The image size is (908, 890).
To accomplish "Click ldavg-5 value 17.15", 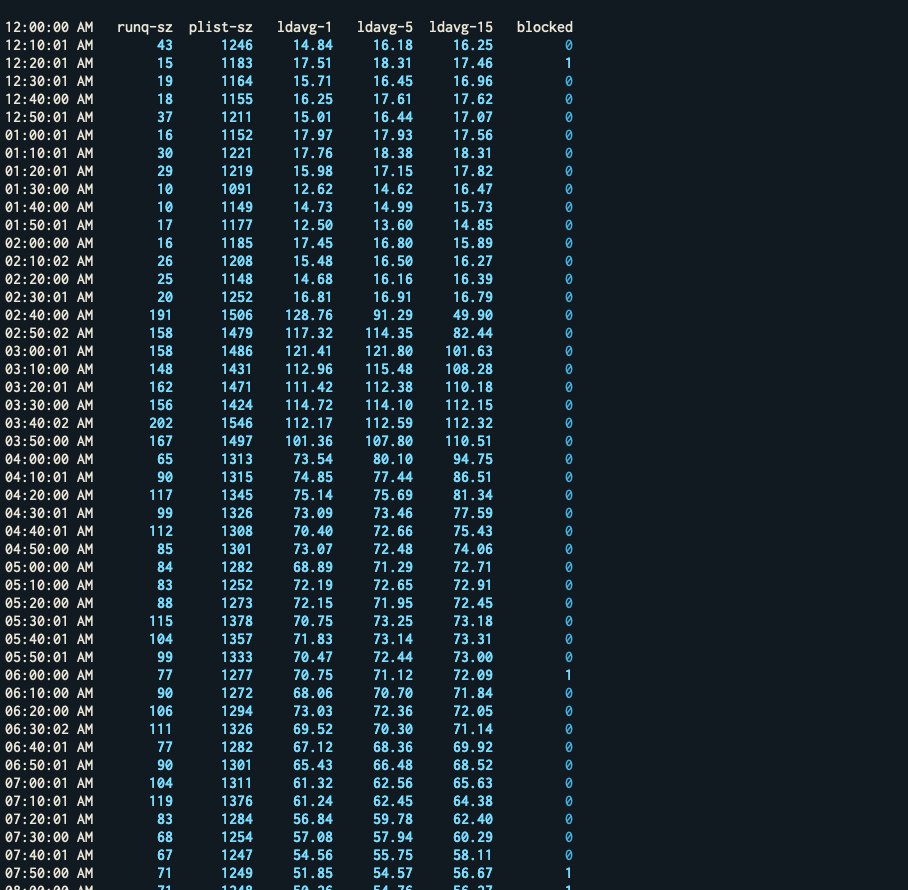I will [x=393, y=171].
